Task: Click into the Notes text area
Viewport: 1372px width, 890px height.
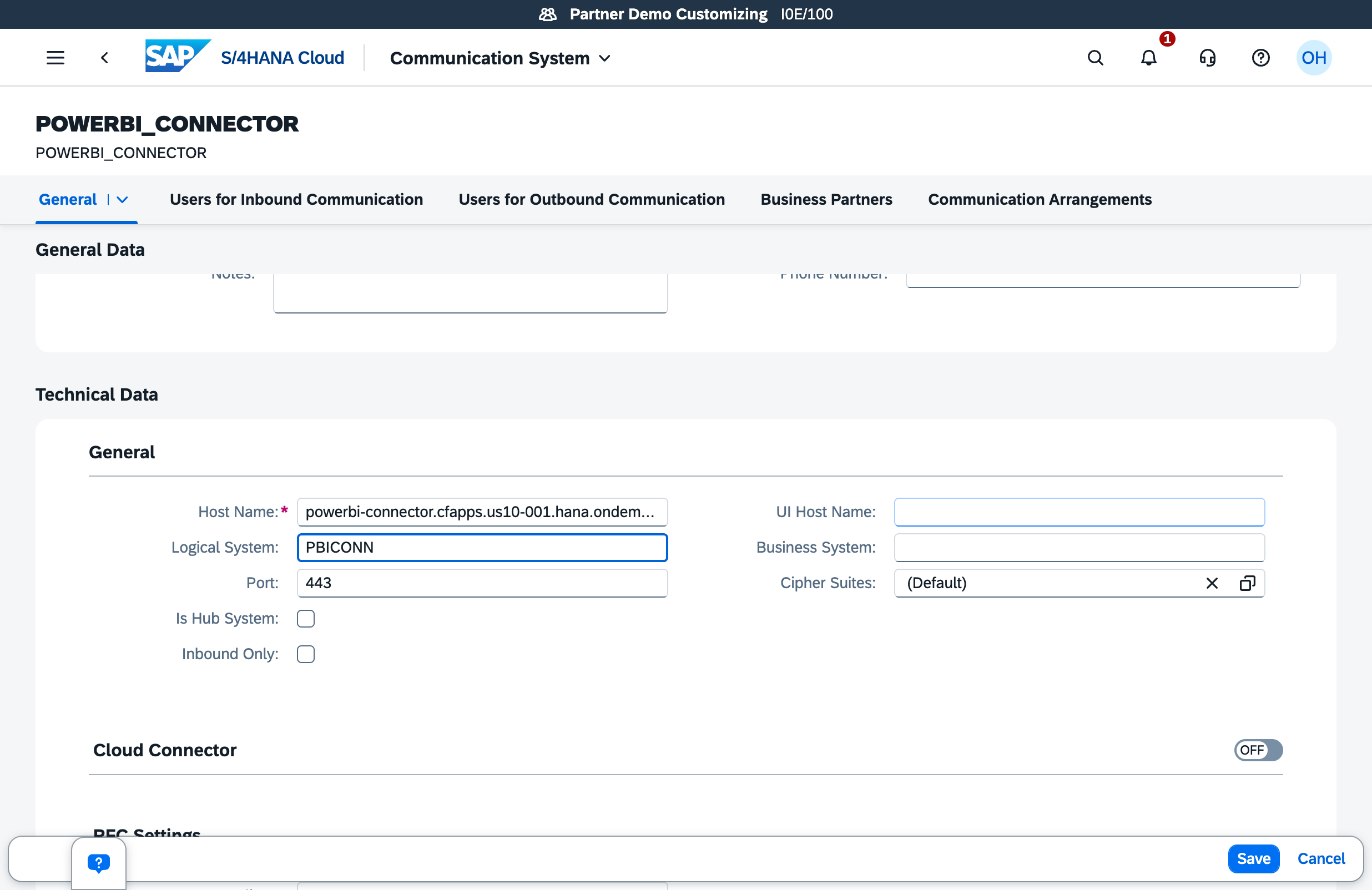Action: click(x=471, y=293)
